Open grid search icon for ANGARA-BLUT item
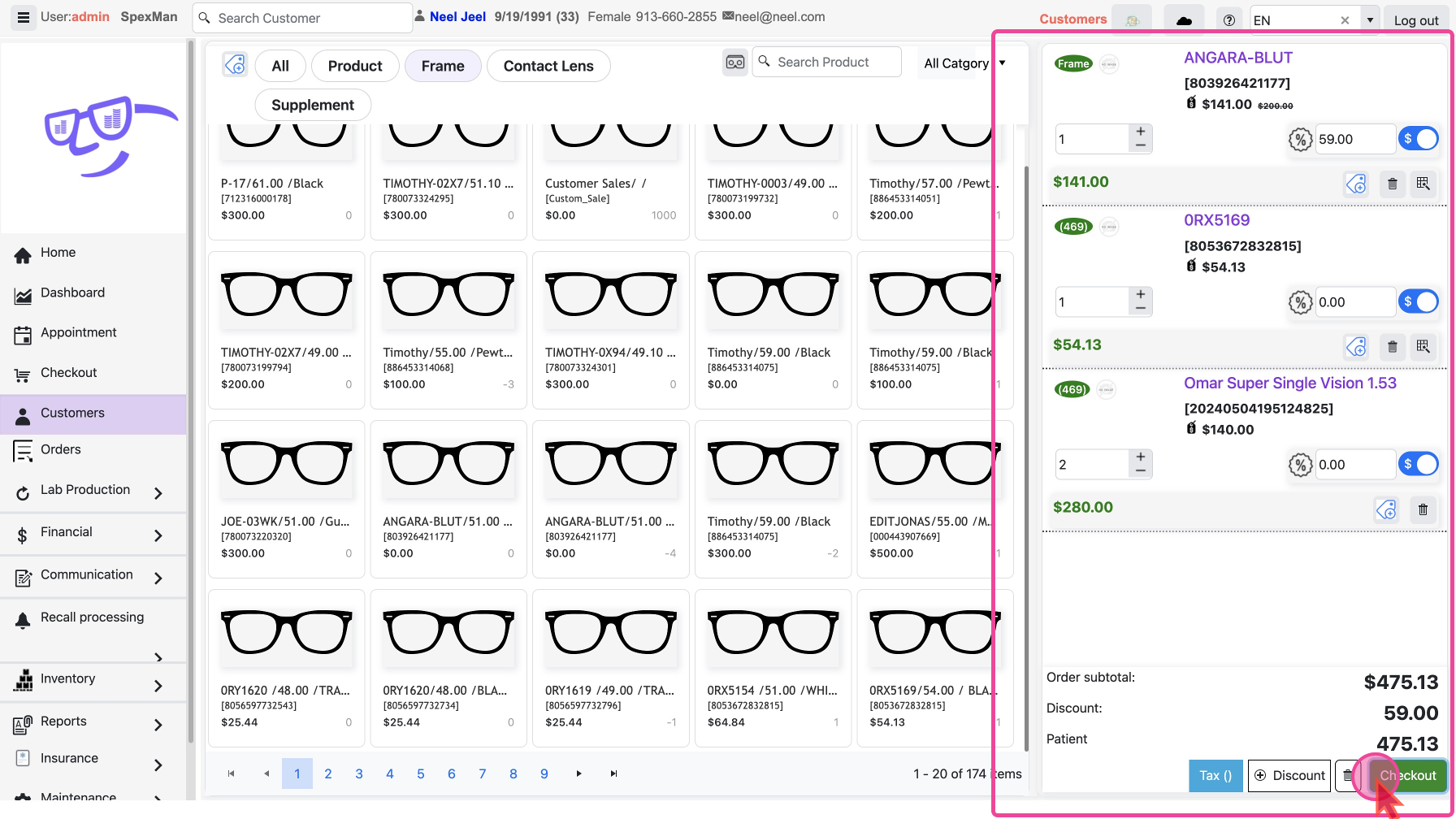Image resolution: width=1456 pixels, height=819 pixels. 1423,184
